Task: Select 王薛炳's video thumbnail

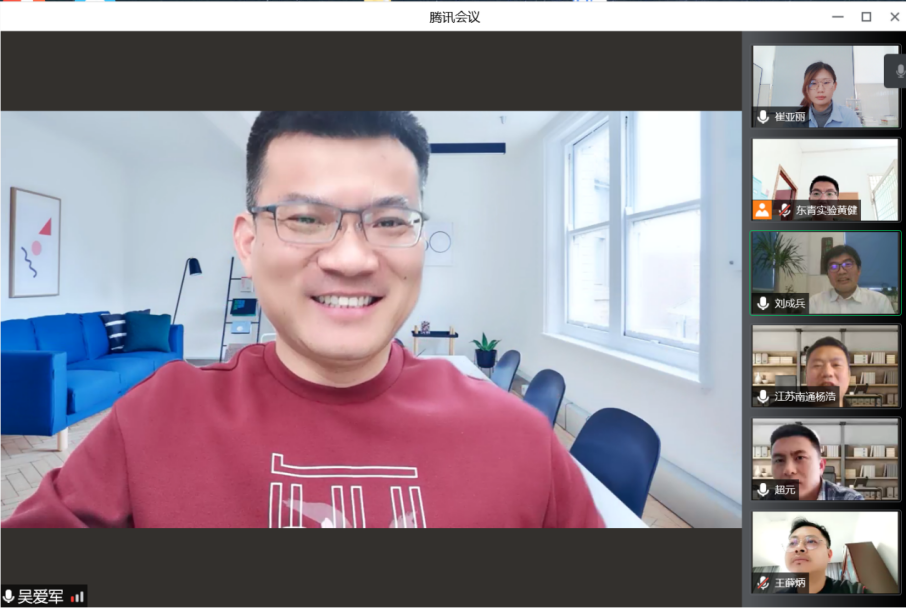Action: [826, 553]
